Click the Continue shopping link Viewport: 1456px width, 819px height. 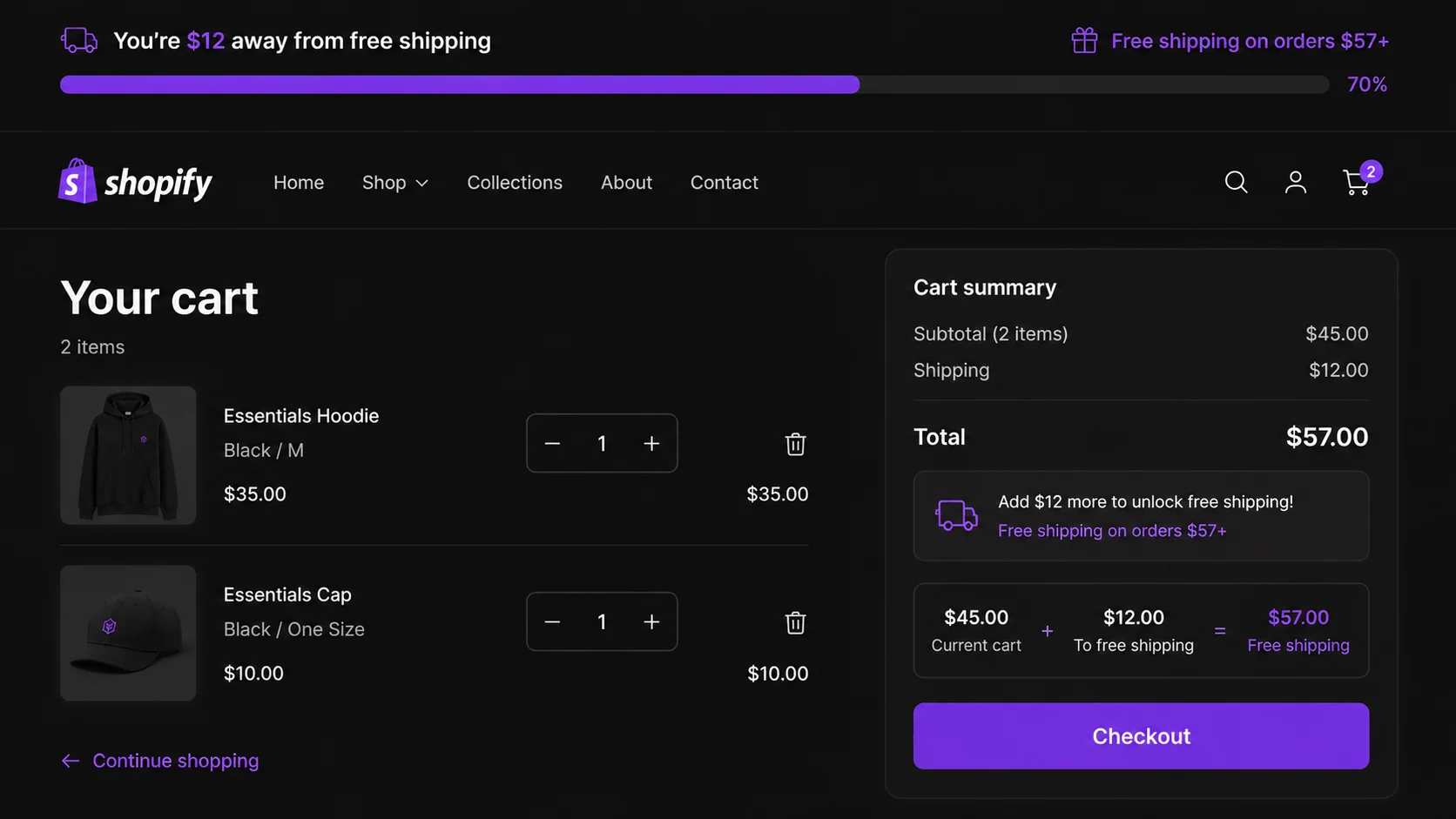[x=176, y=761]
